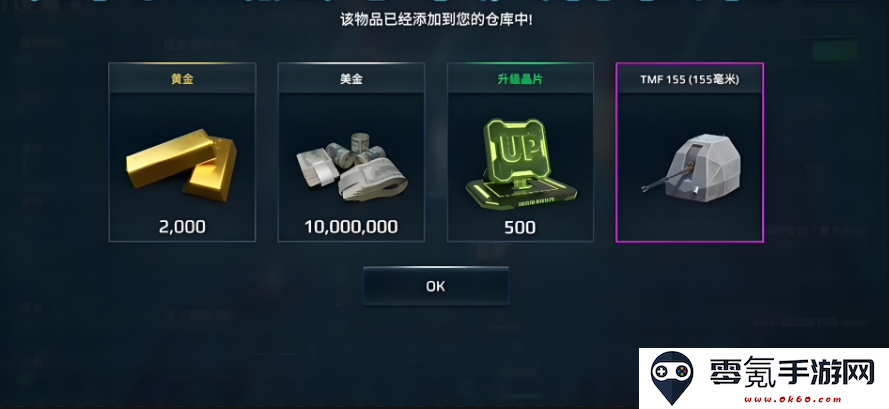Click the 美金 card header label
Image resolution: width=889 pixels, height=409 pixels.
[351, 79]
